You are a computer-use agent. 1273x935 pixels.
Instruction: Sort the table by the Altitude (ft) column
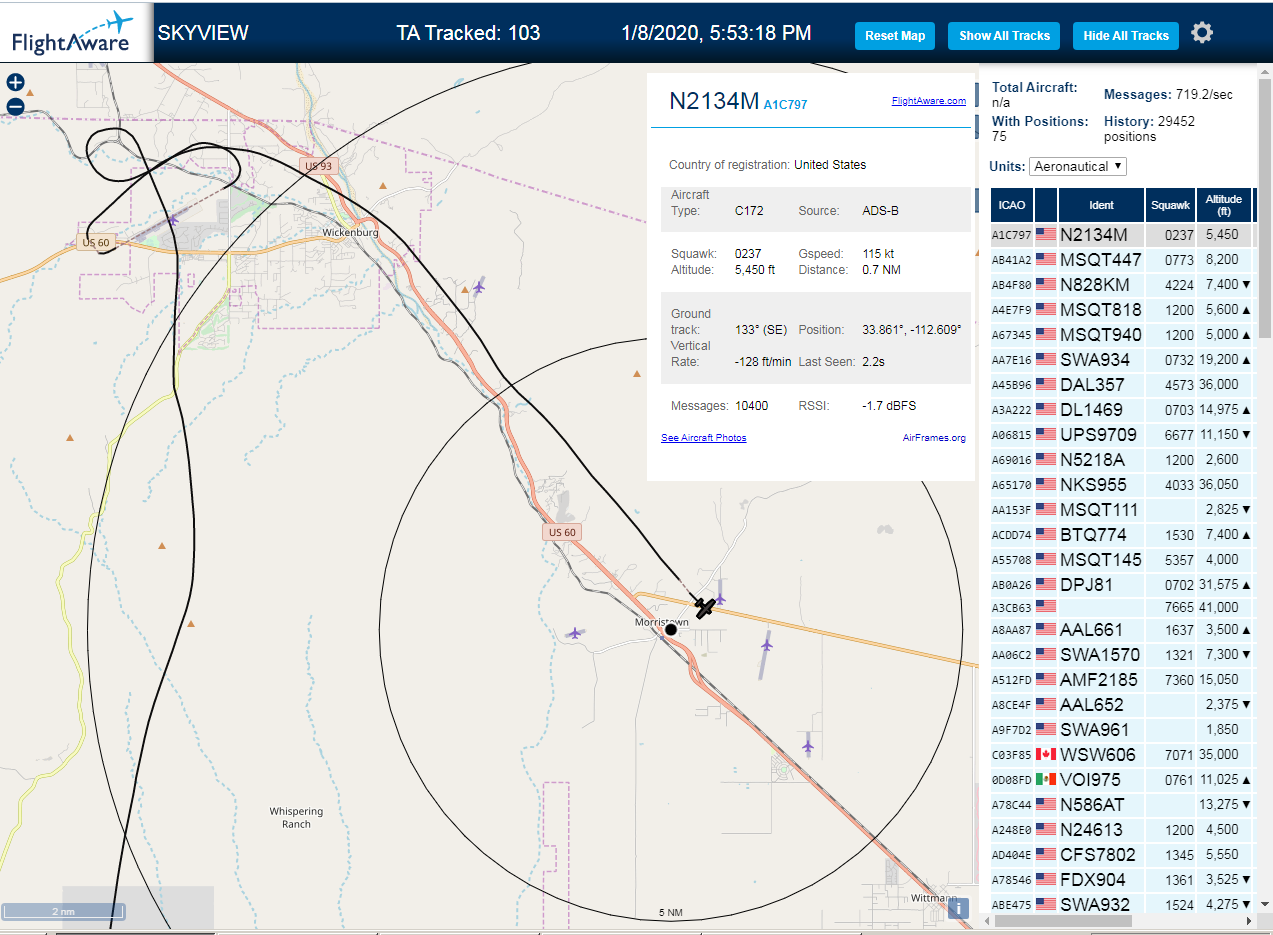1223,205
